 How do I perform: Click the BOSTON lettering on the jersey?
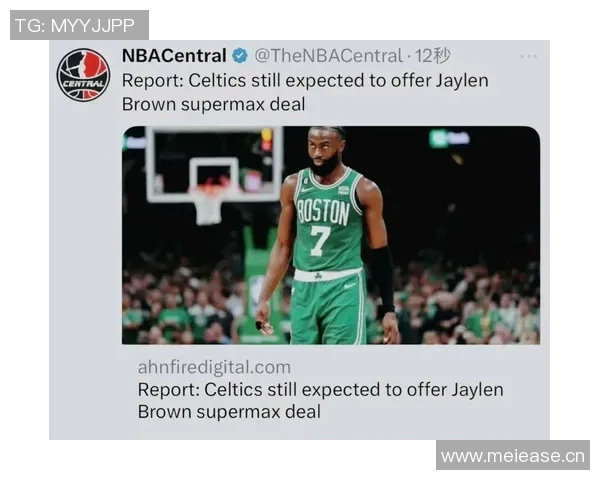[x=324, y=211]
